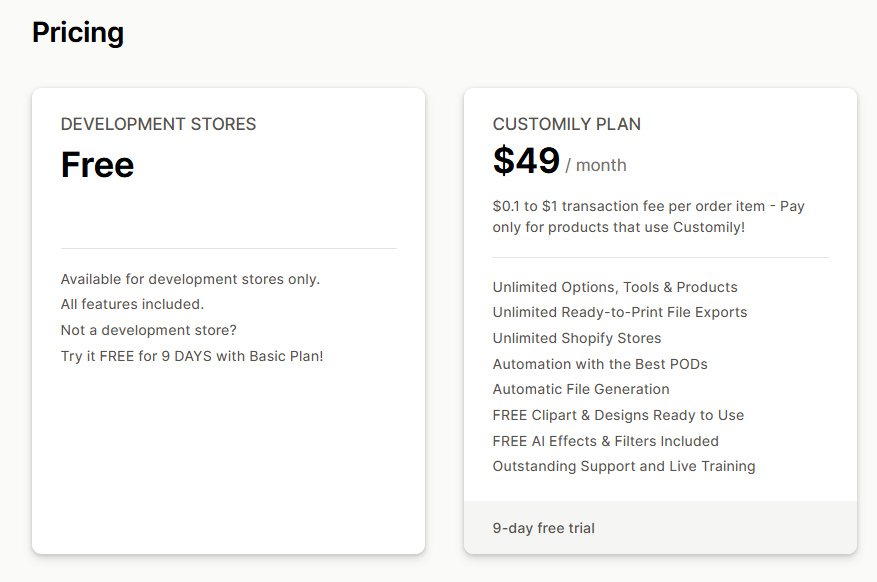Click 'Try it FREE for 9 DAYS' text
The width and height of the screenshot is (877, 582).
192,356
